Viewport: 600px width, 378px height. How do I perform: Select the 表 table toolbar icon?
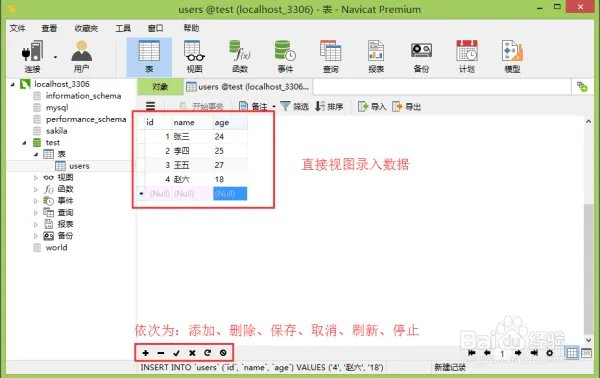click(149, 57)
